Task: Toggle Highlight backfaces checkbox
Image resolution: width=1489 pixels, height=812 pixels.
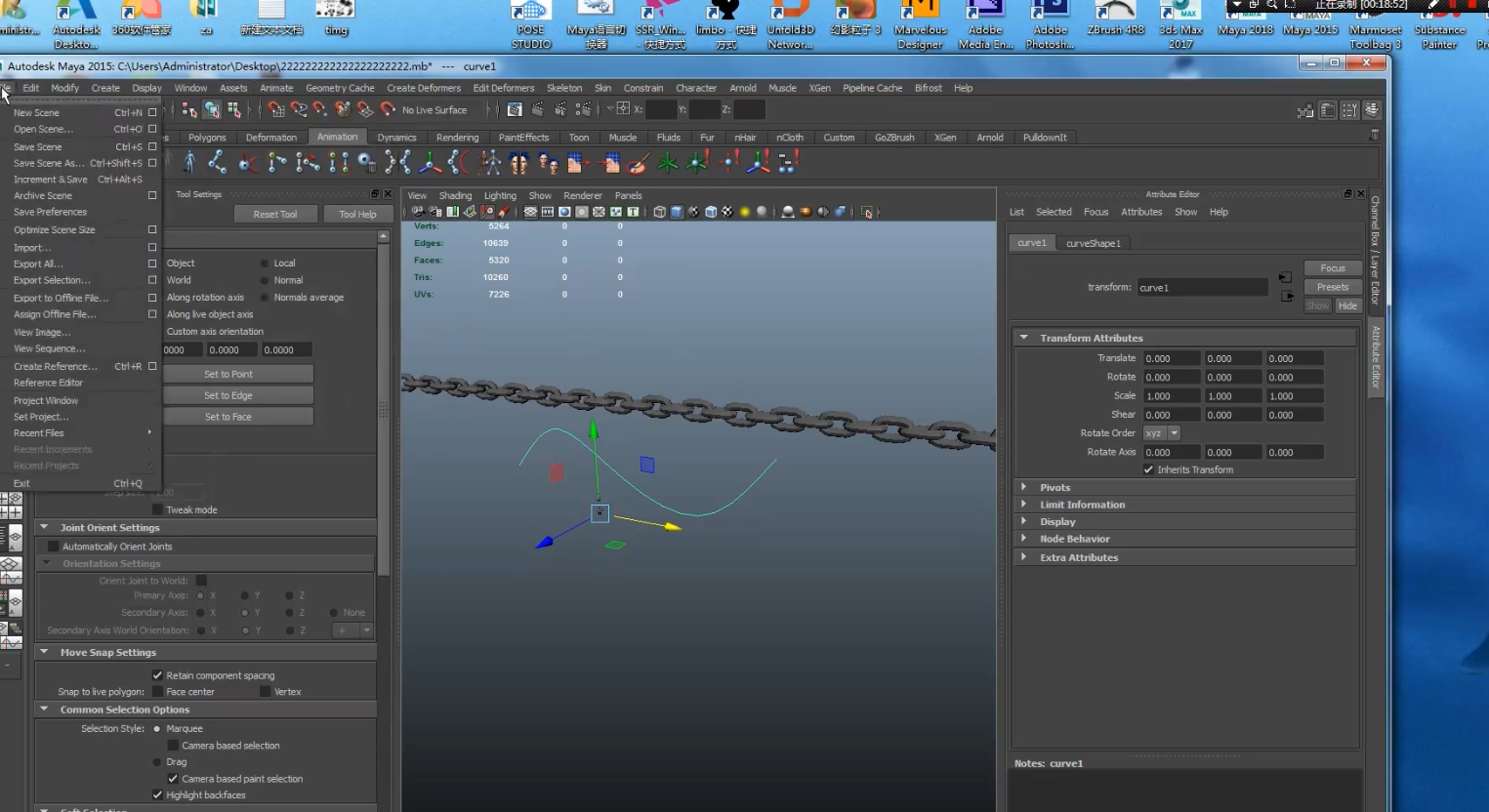Action: [x=158, y=795]
